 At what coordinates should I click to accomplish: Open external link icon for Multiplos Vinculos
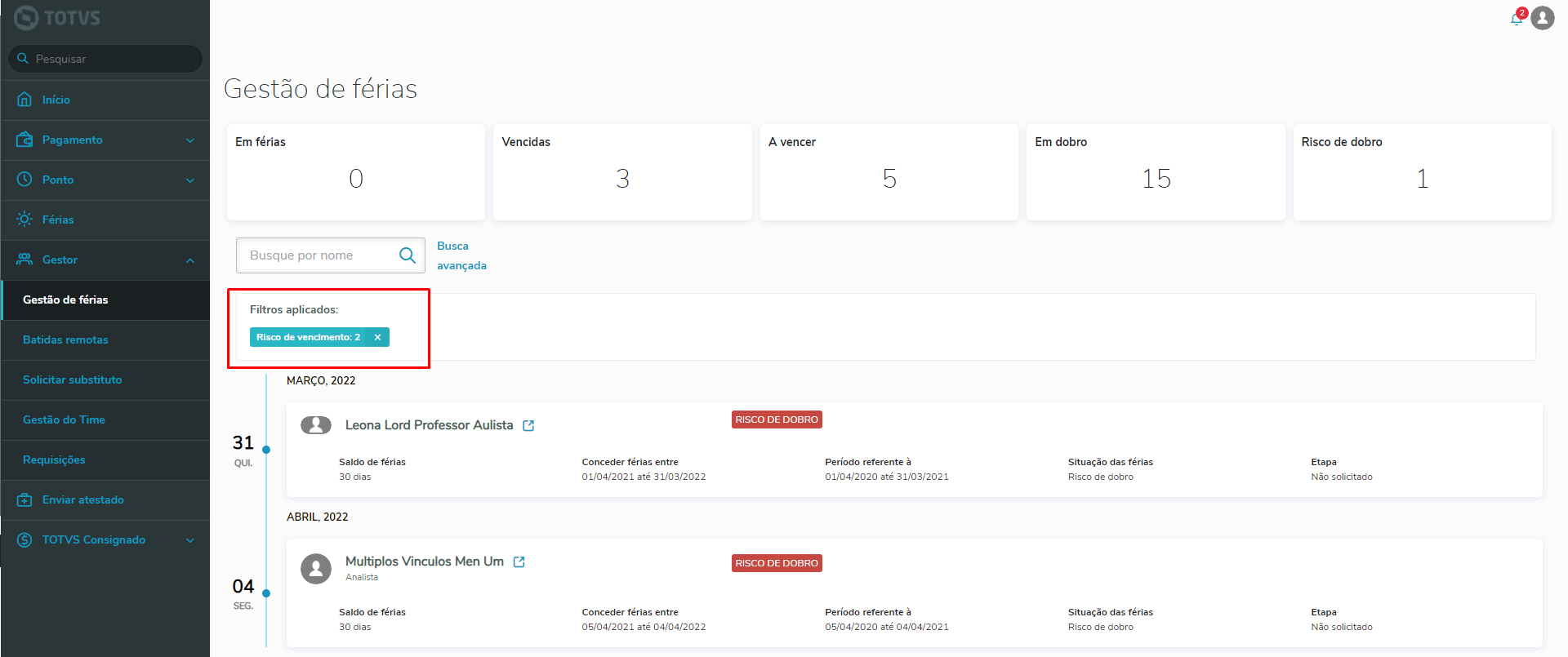click(519, 562)
